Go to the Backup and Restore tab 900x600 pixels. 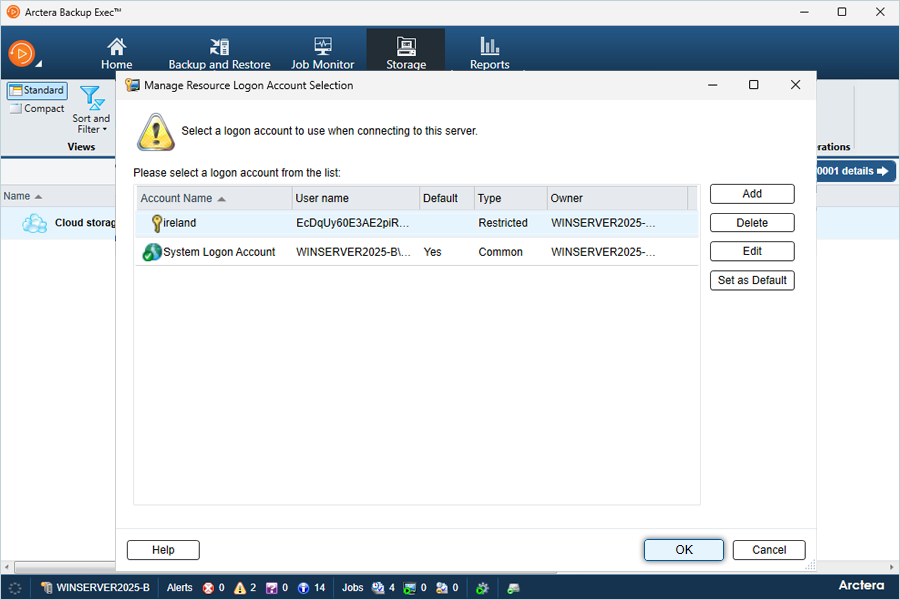pyautogui.click(x=219, y=53)
